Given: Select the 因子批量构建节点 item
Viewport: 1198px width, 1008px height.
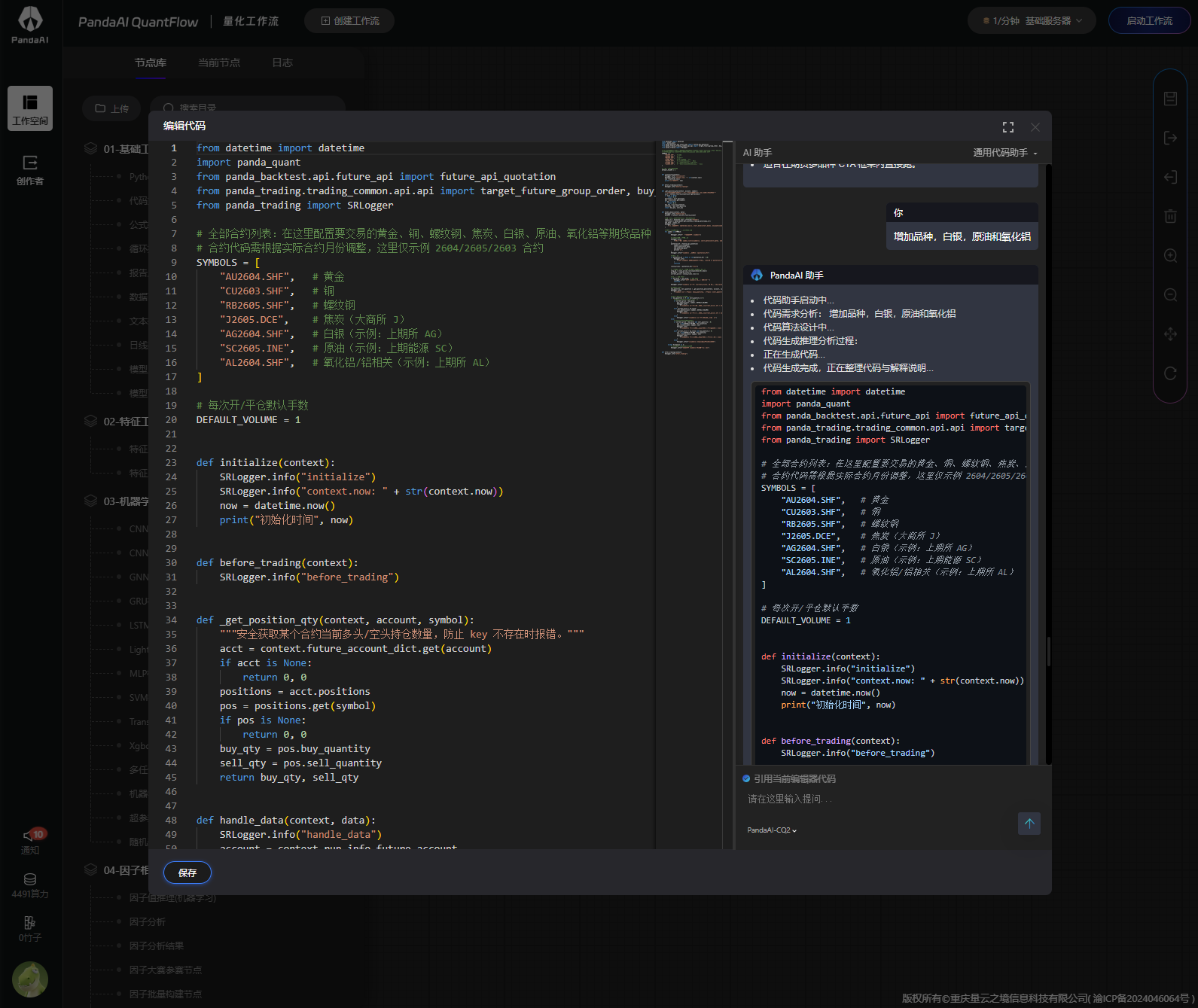Looking at the screenshot, I should point(166,994).
